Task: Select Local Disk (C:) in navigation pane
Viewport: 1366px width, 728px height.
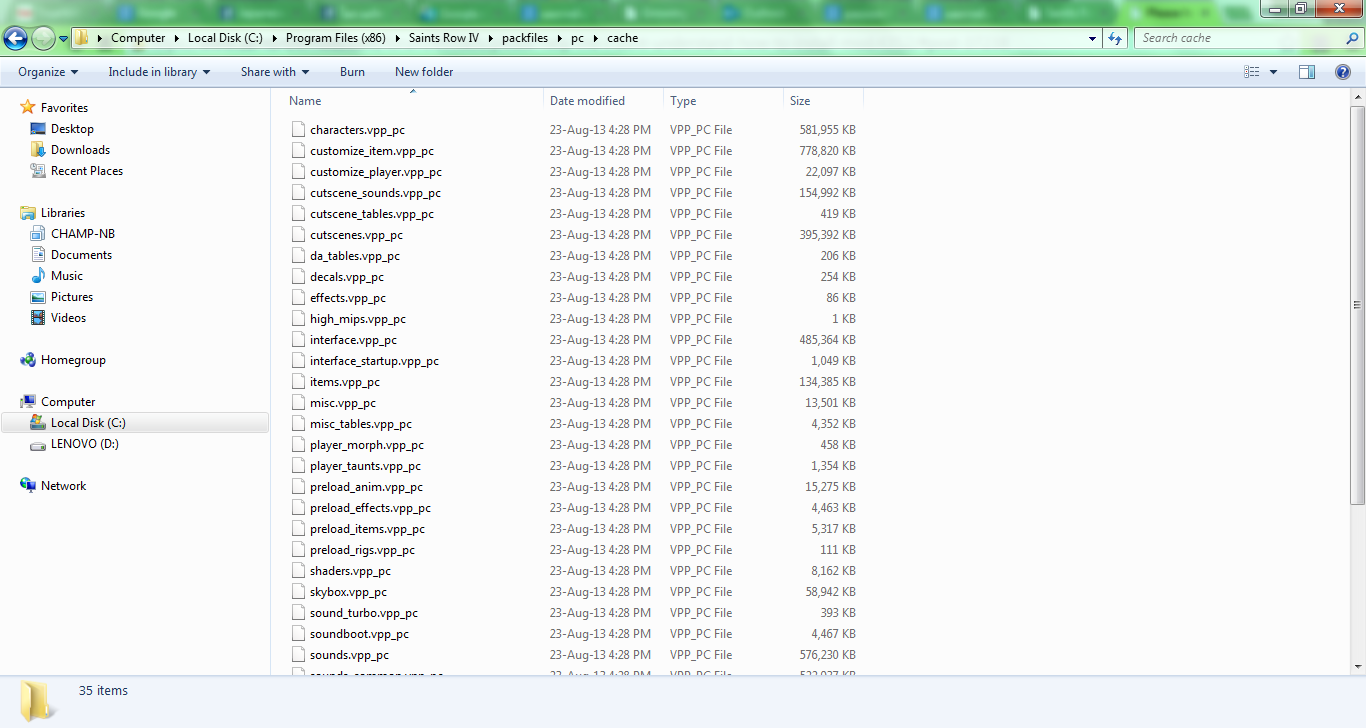Action: (88, 423)
